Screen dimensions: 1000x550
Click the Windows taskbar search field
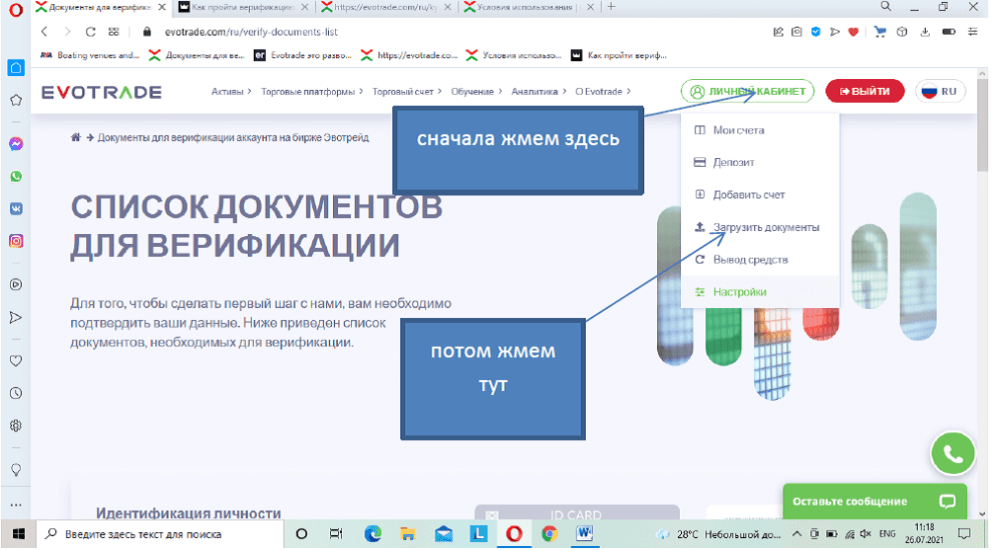[x=160, y=534]
